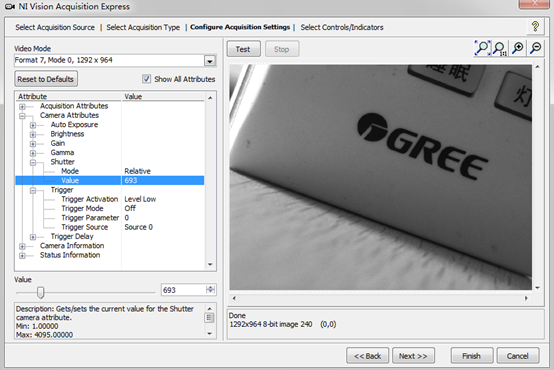Click the Test button
Image resolution: width=554 pixels, height=370 pixels.
coord(243,49)
